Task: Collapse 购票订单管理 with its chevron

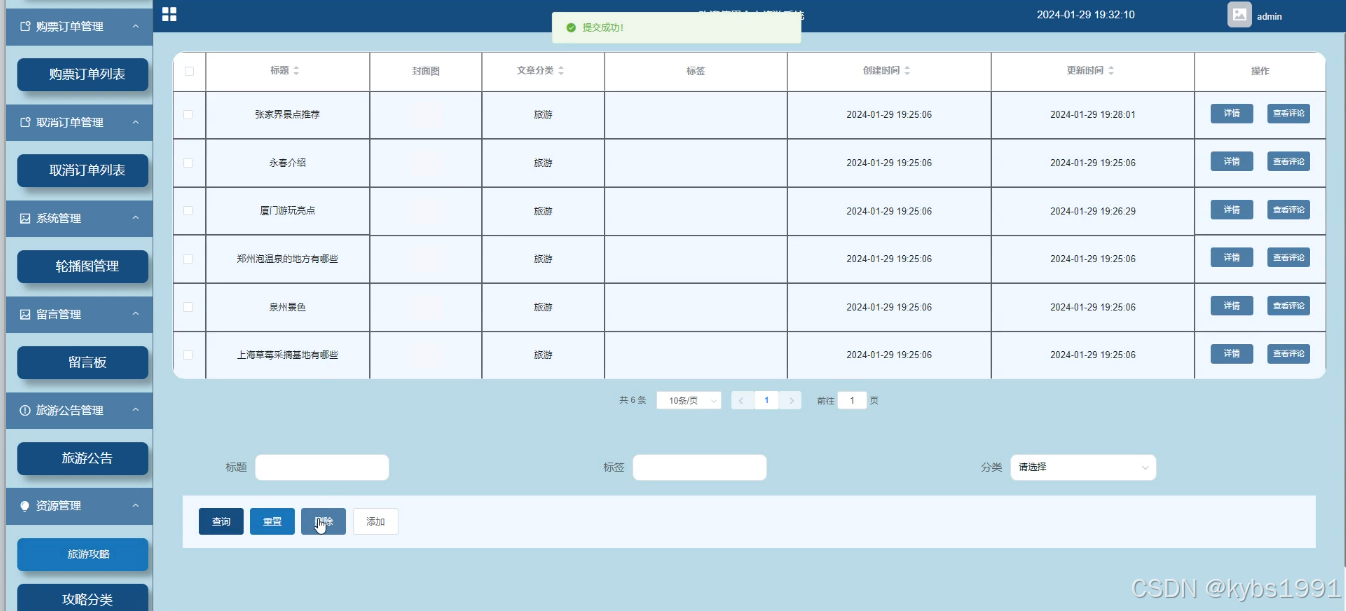Action: tap(135, 27)
